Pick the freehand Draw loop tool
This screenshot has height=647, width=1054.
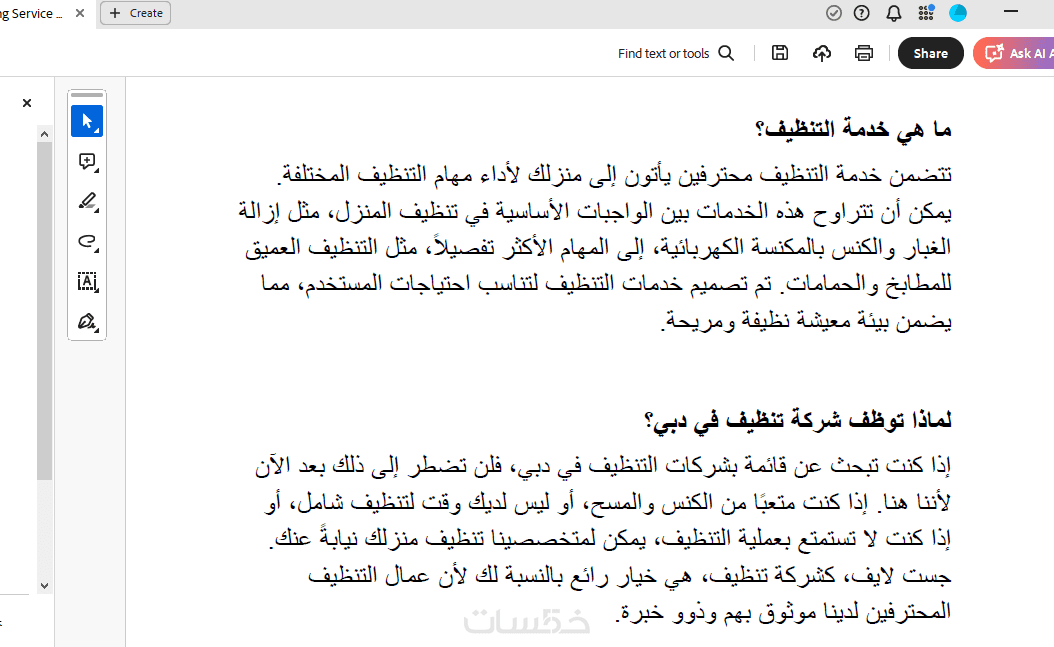click(87, 242)
